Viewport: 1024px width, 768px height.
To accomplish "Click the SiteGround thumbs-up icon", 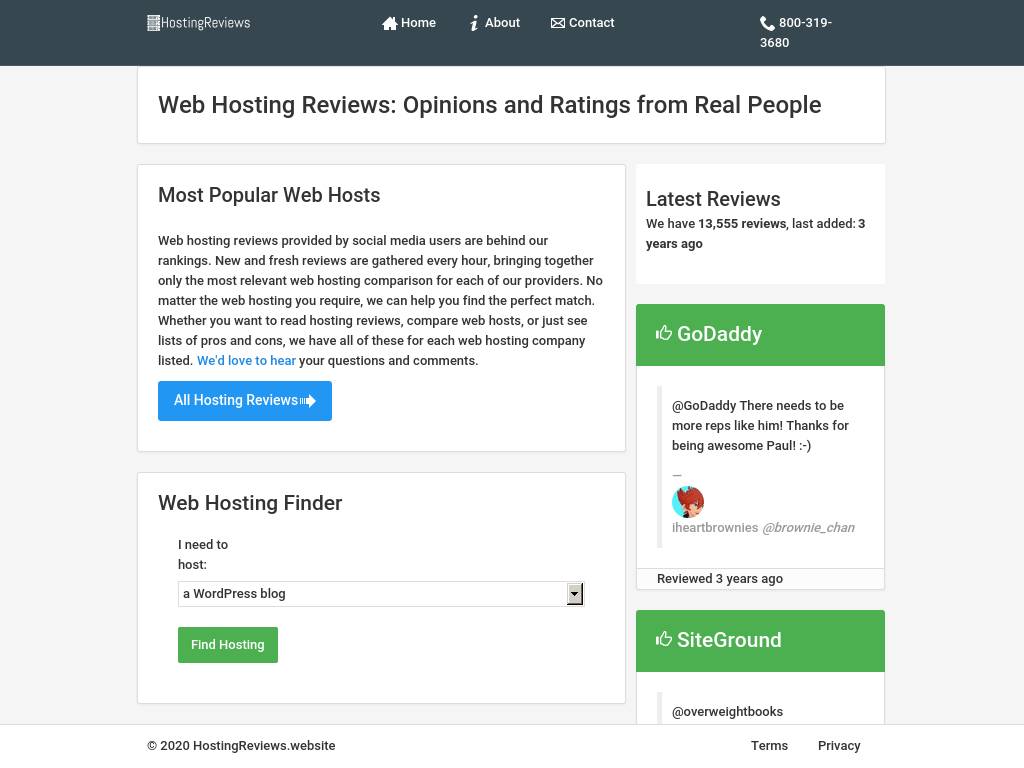I will (x=664, y=639).
